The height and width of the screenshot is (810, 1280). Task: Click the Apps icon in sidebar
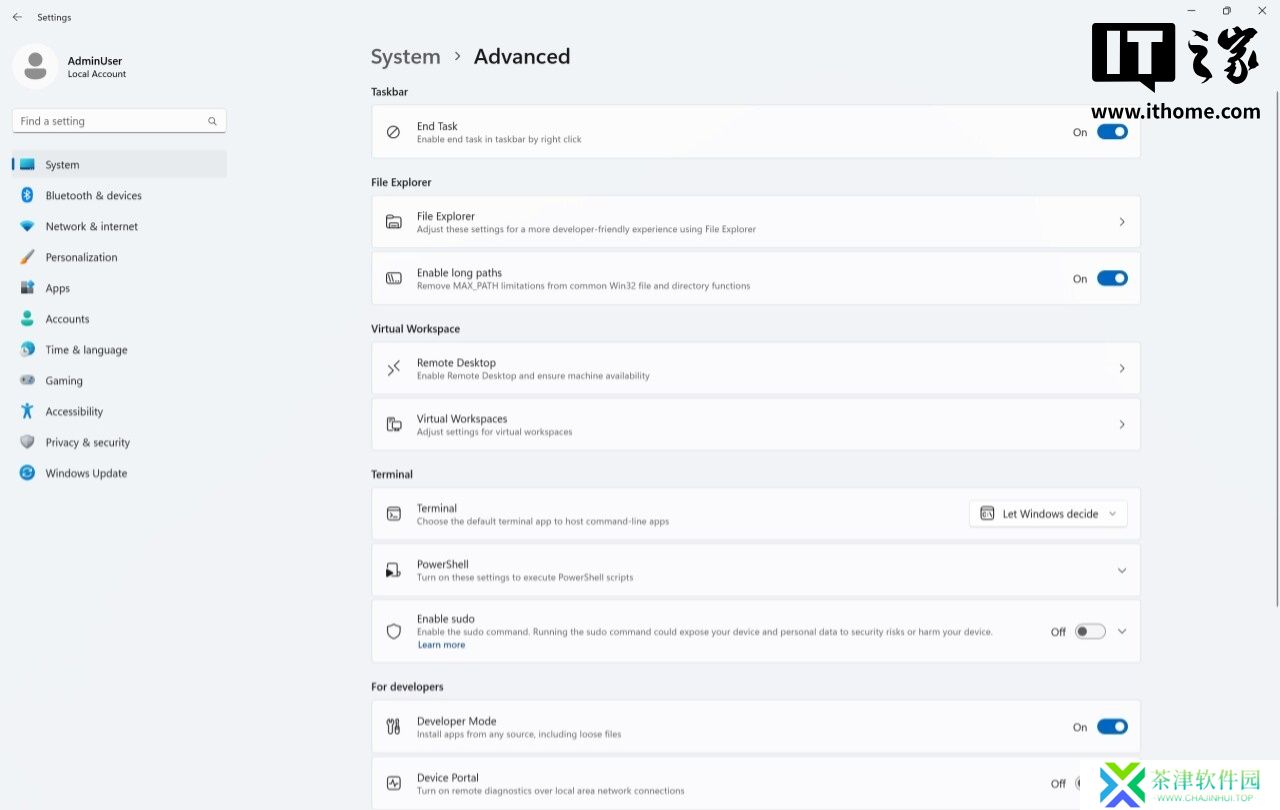pyautogui.click(x=27, y=288)
